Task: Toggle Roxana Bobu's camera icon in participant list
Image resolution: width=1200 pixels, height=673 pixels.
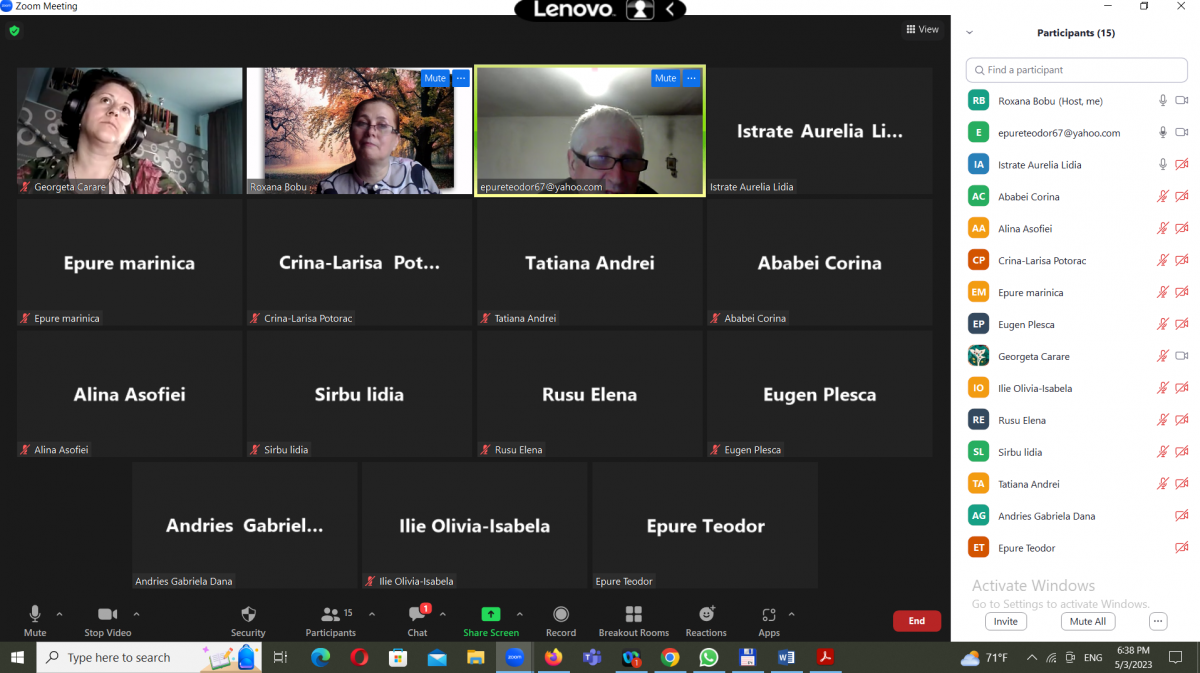Action: 1181,101
